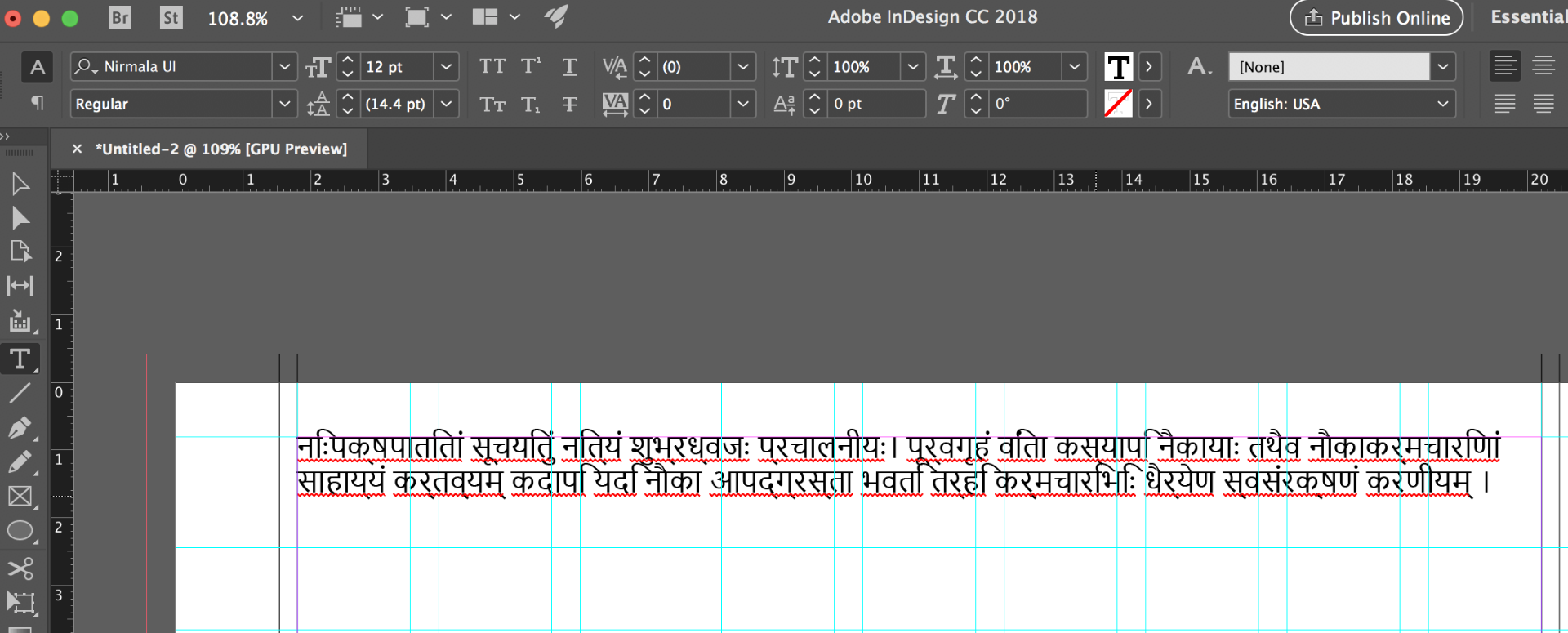Select the Selection tool
The width and height of the screenshot is (1568, 633).
click(20, 184)
